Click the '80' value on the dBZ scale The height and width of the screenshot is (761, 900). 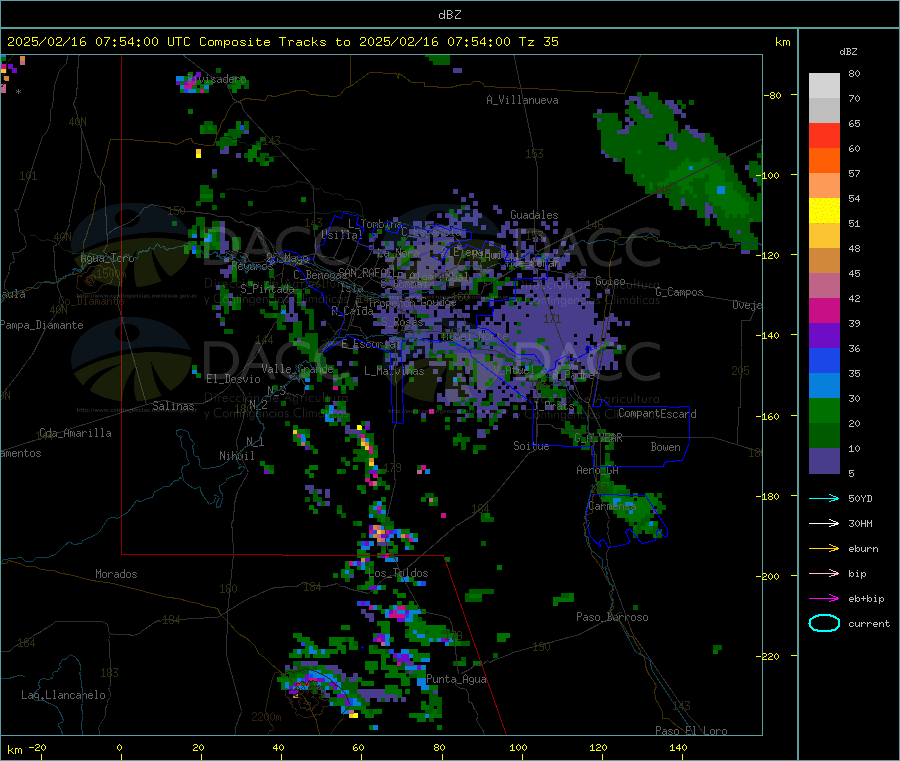pyautogui.click(x=854, y=73)
